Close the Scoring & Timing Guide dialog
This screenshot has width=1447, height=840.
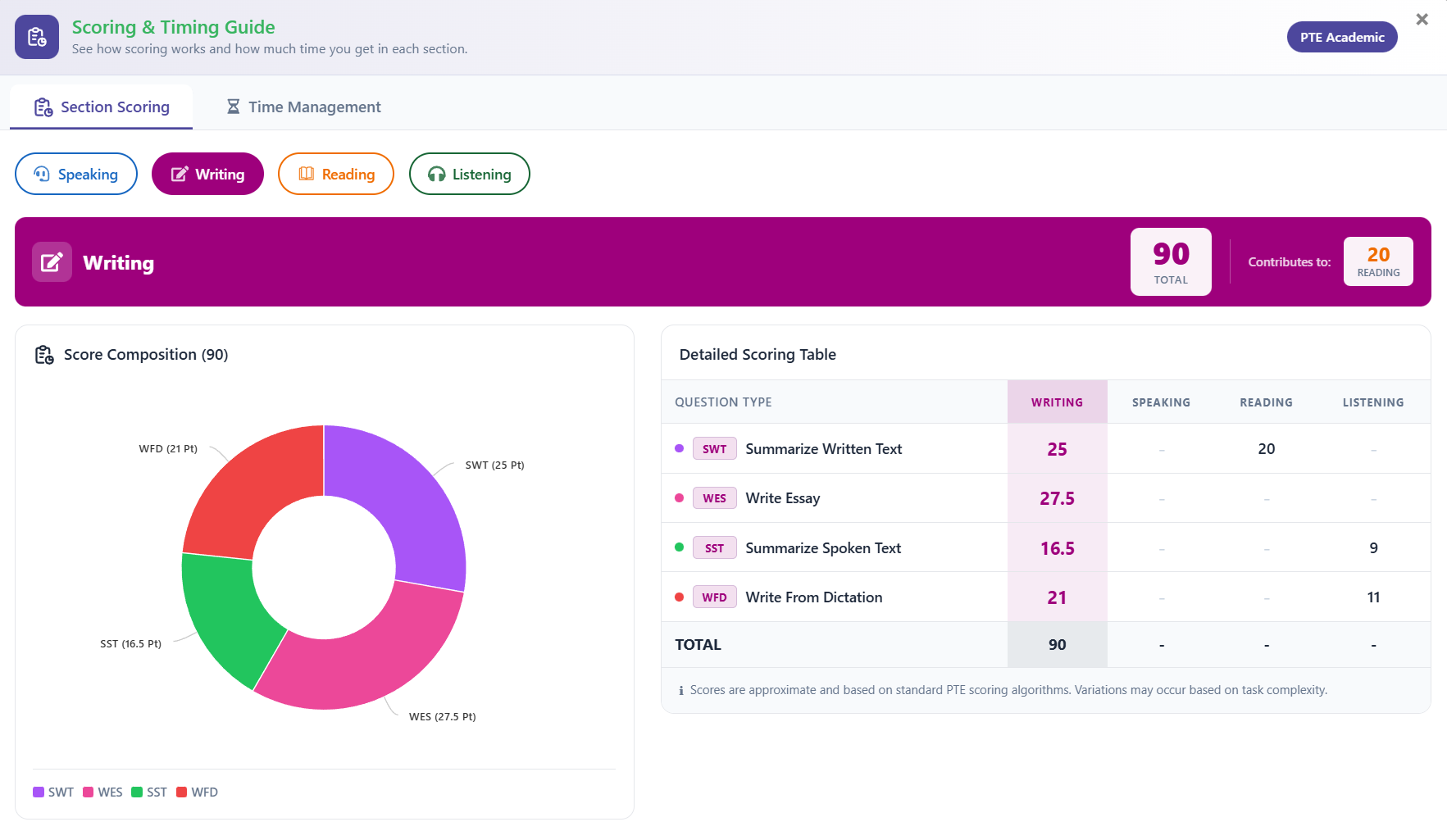coord(1422,20)
